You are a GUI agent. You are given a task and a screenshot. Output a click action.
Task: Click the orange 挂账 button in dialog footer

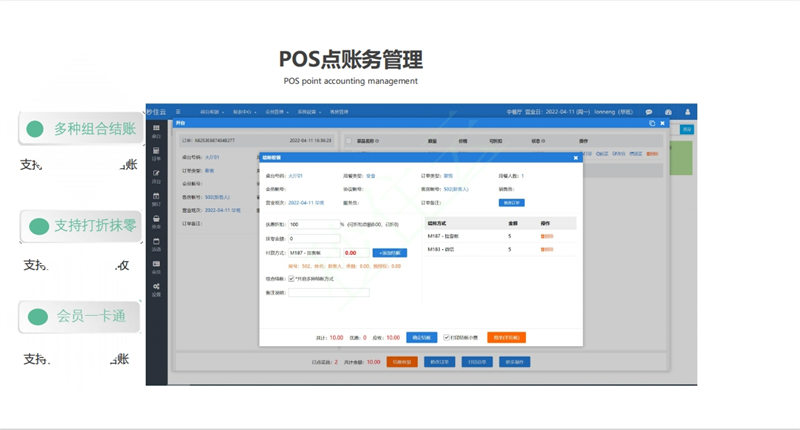[506, 338]
